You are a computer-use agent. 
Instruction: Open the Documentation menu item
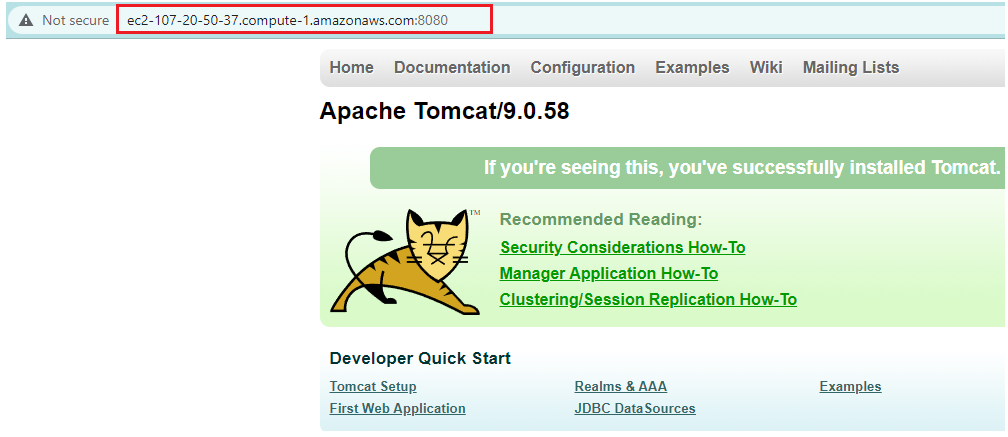pyautogui.click(x=452, y=67)
